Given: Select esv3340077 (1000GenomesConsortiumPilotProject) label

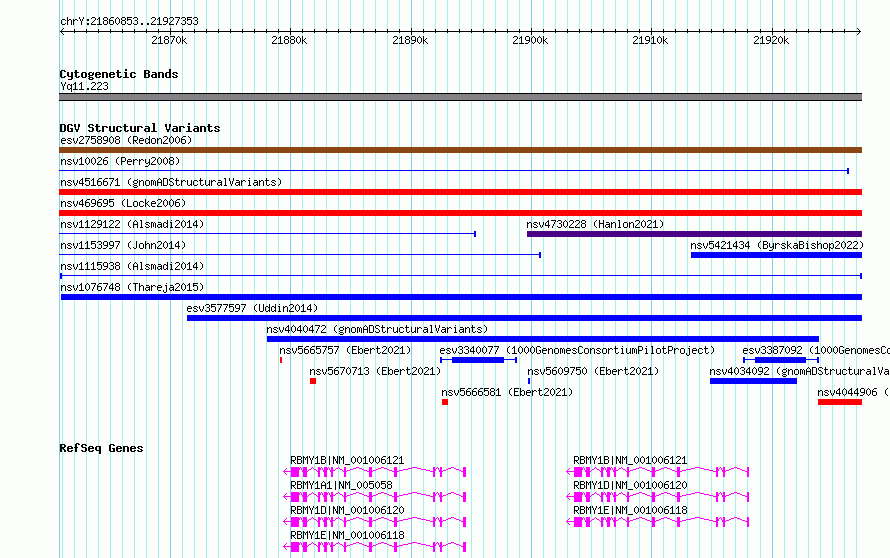Looking at the screenshot, I should (577, 350).
